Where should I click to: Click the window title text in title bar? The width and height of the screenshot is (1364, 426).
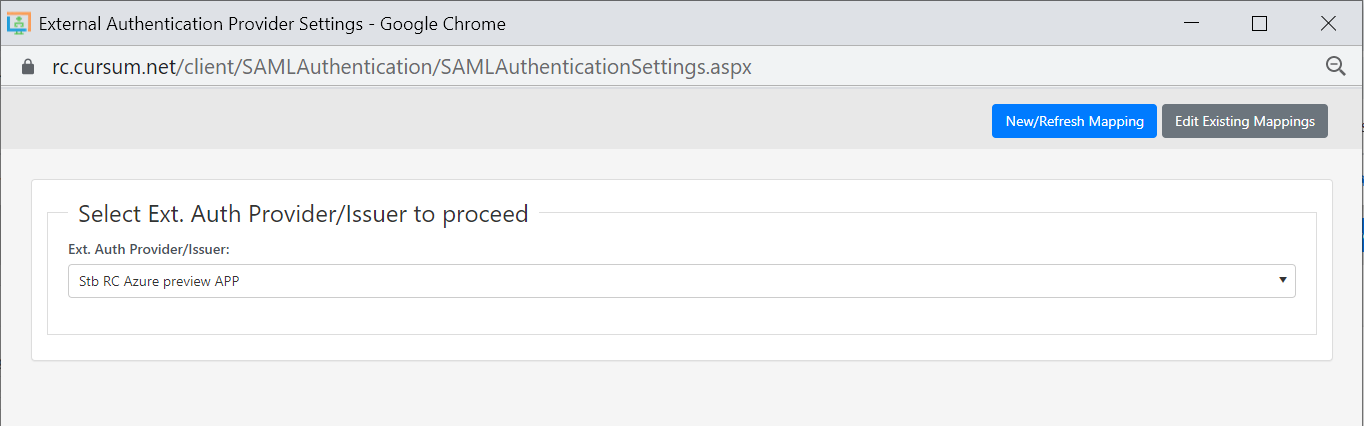[272, 23]
